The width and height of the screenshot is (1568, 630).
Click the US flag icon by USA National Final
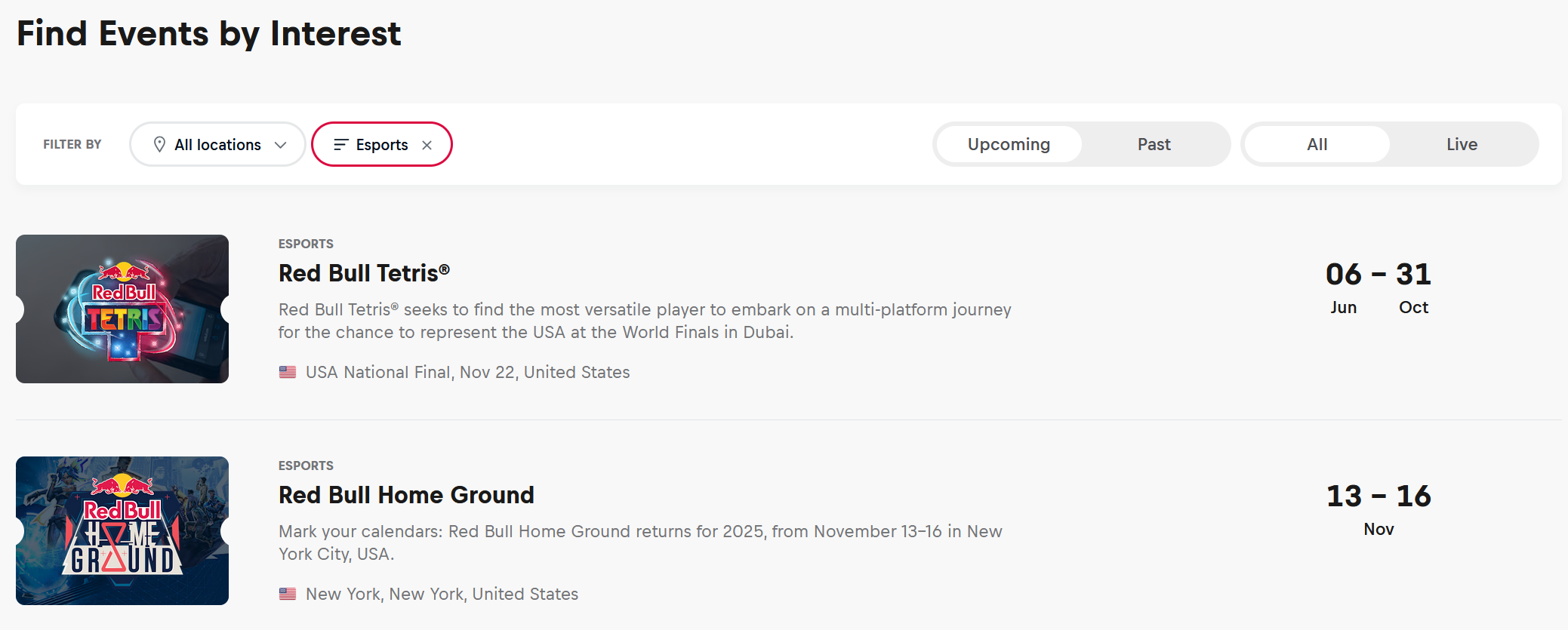pos(288,372)
